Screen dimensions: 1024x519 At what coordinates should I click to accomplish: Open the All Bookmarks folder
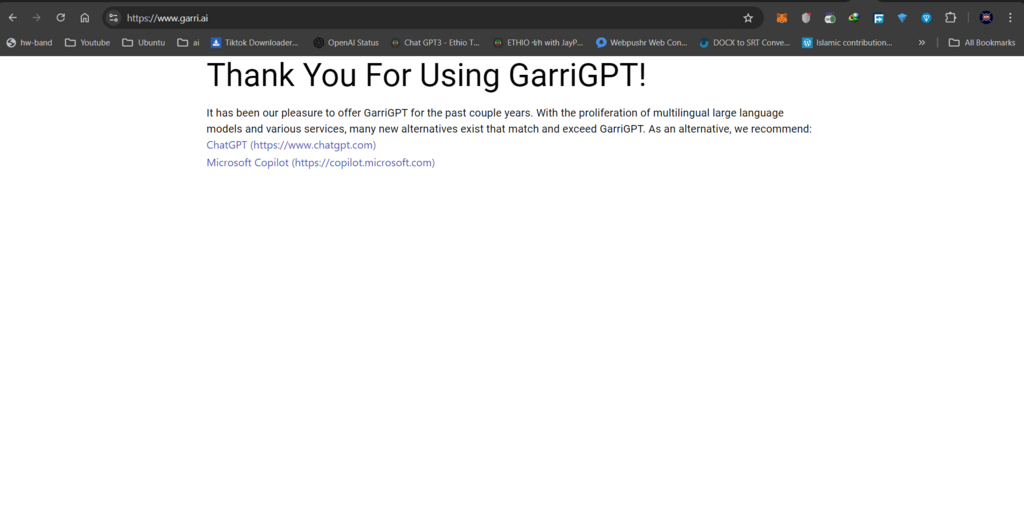coord(981,43)
